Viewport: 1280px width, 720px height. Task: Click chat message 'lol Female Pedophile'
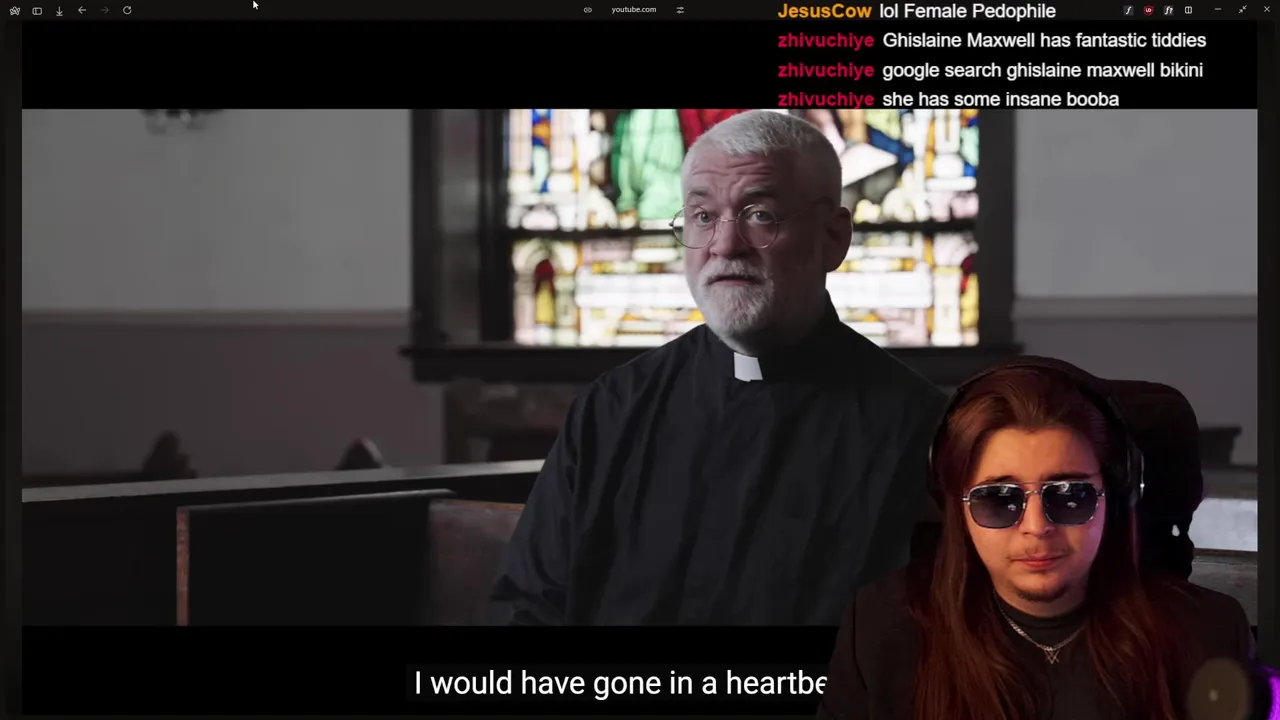tap(967, 11)
